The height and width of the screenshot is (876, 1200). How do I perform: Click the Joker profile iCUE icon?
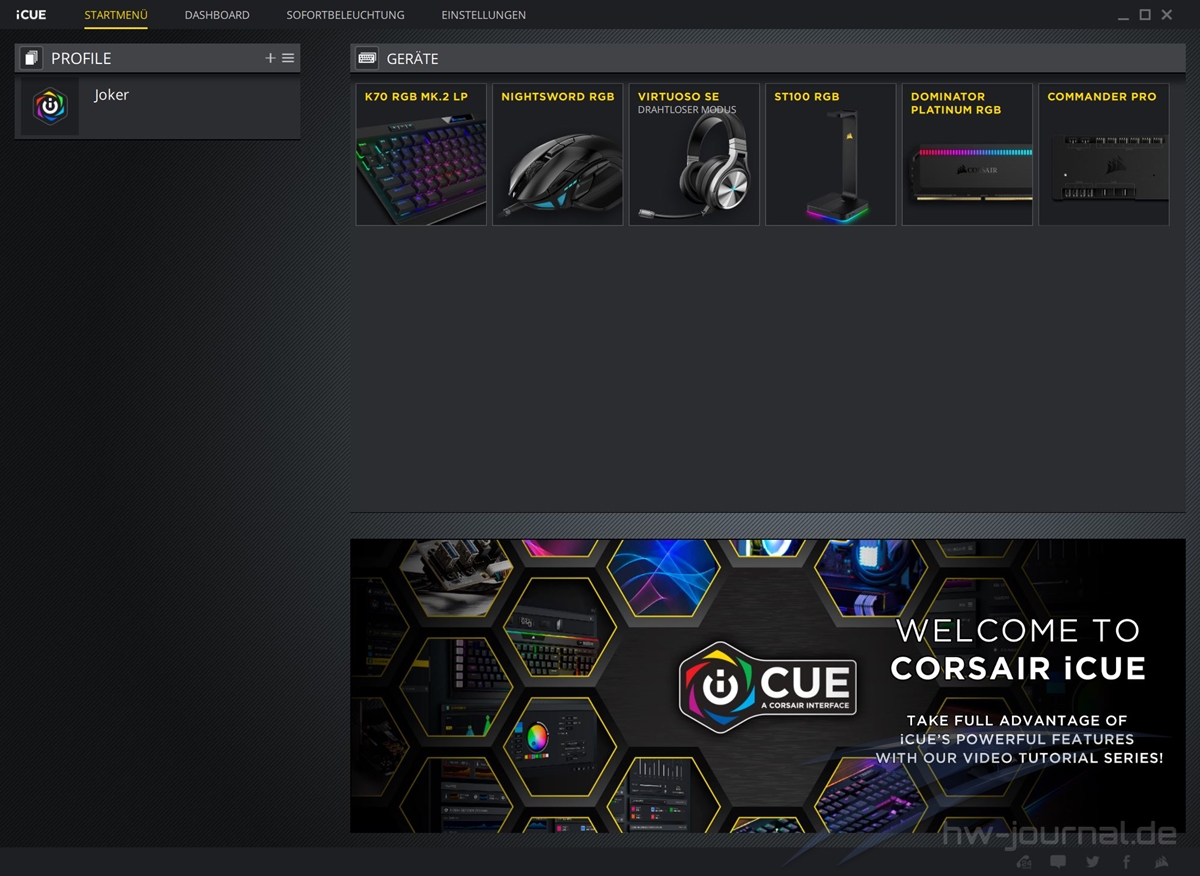tap(50, 107)
